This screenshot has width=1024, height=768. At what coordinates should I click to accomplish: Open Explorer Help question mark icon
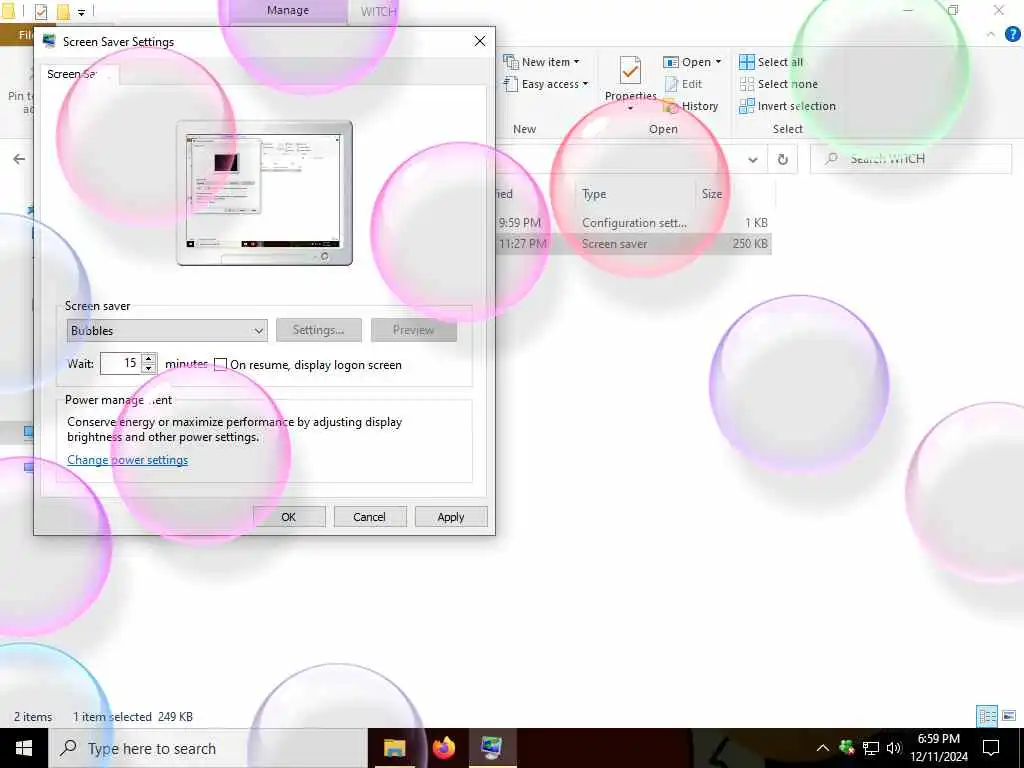click(x=1012, y=35)
